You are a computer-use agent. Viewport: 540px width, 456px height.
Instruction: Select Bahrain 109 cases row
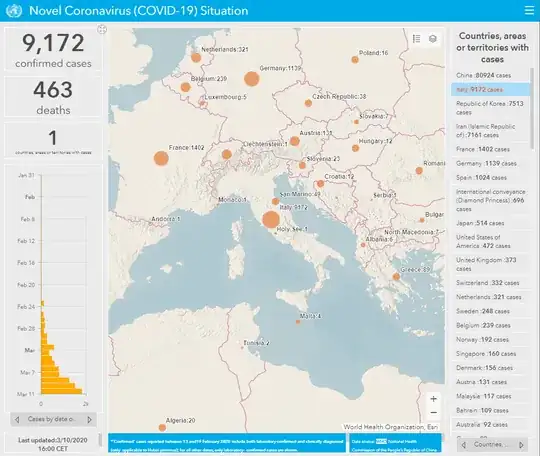coord(491,411)
